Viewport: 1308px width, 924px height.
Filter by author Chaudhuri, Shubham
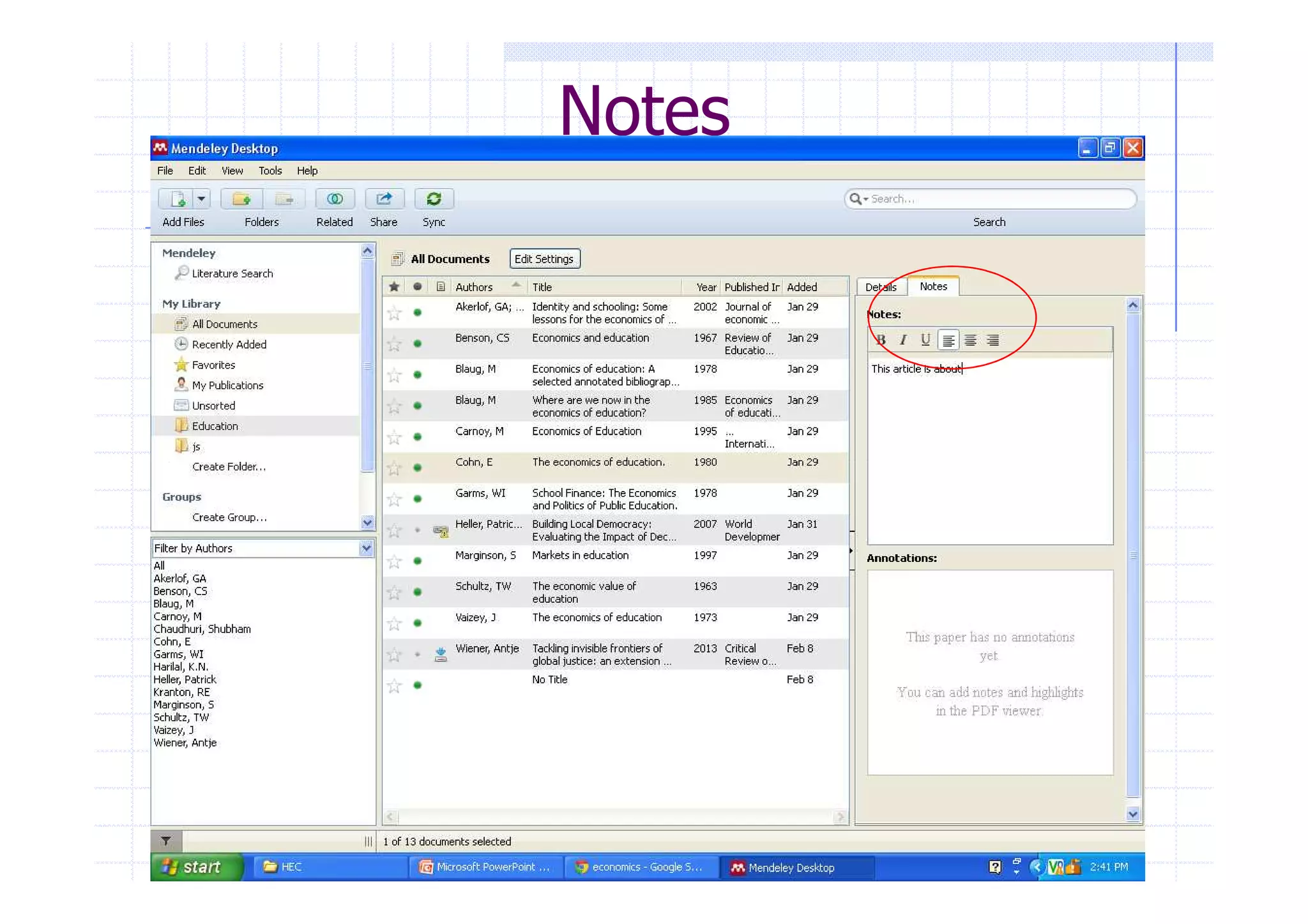(202, 630)
